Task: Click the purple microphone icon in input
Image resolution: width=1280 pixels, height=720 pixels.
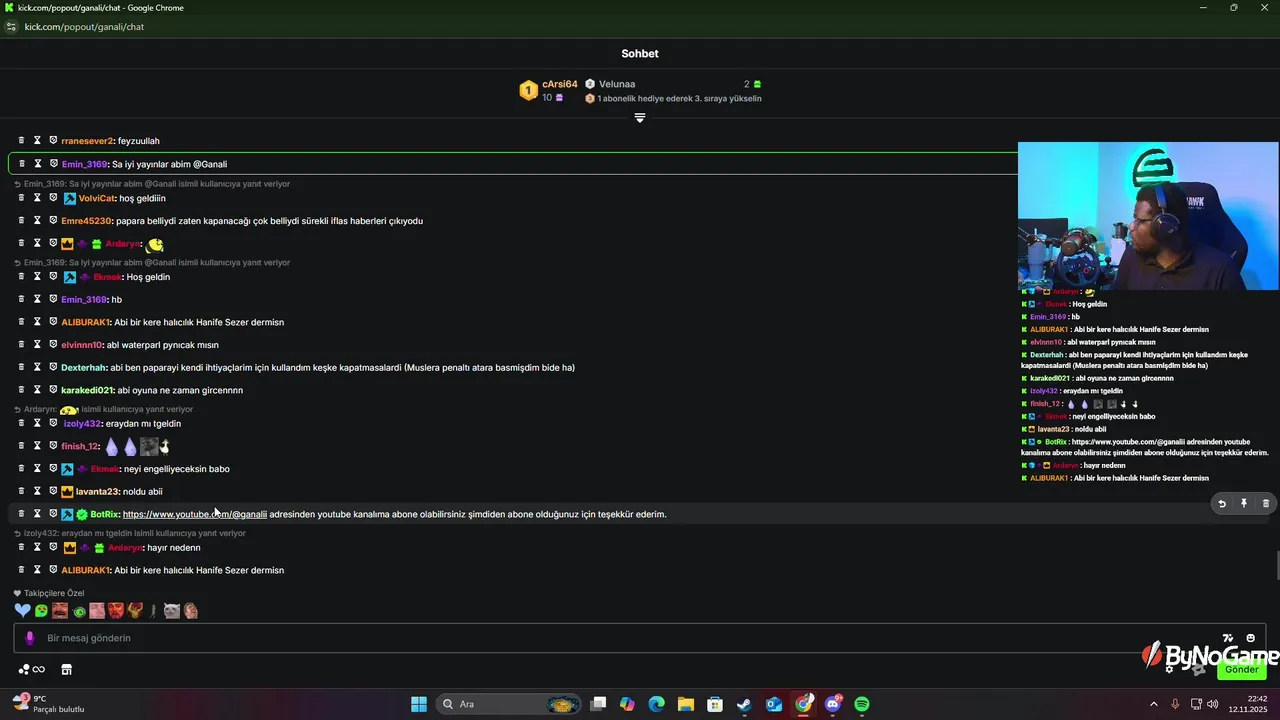Action: click(x=30, y=638)
